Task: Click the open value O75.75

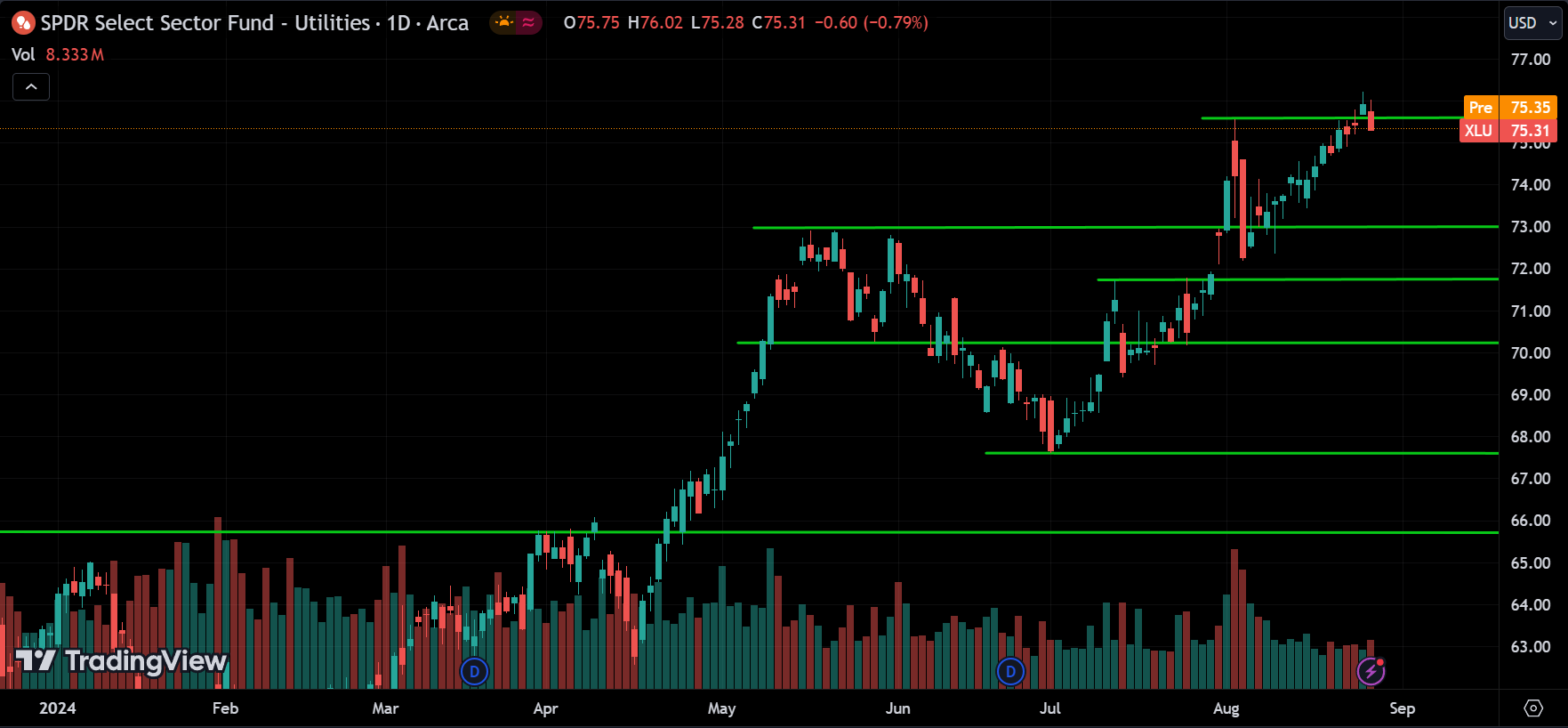Action: click(591, 22)
